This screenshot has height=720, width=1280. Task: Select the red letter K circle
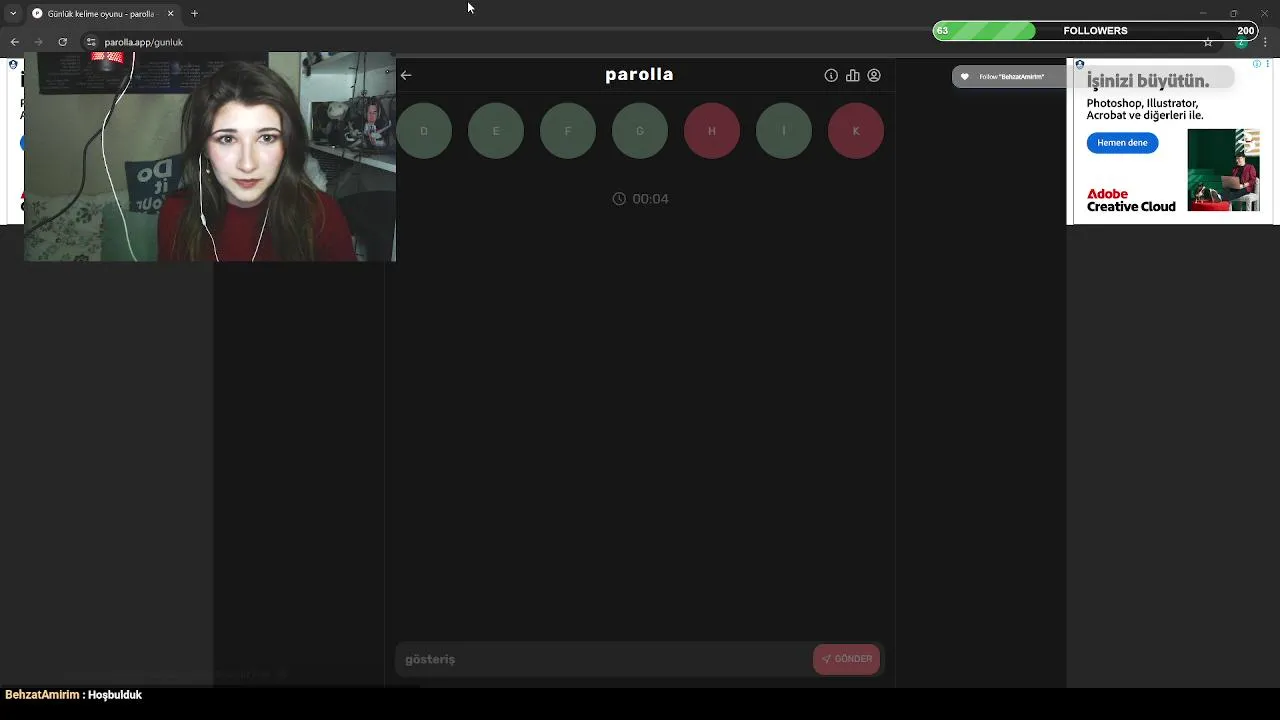pos(856,131)
